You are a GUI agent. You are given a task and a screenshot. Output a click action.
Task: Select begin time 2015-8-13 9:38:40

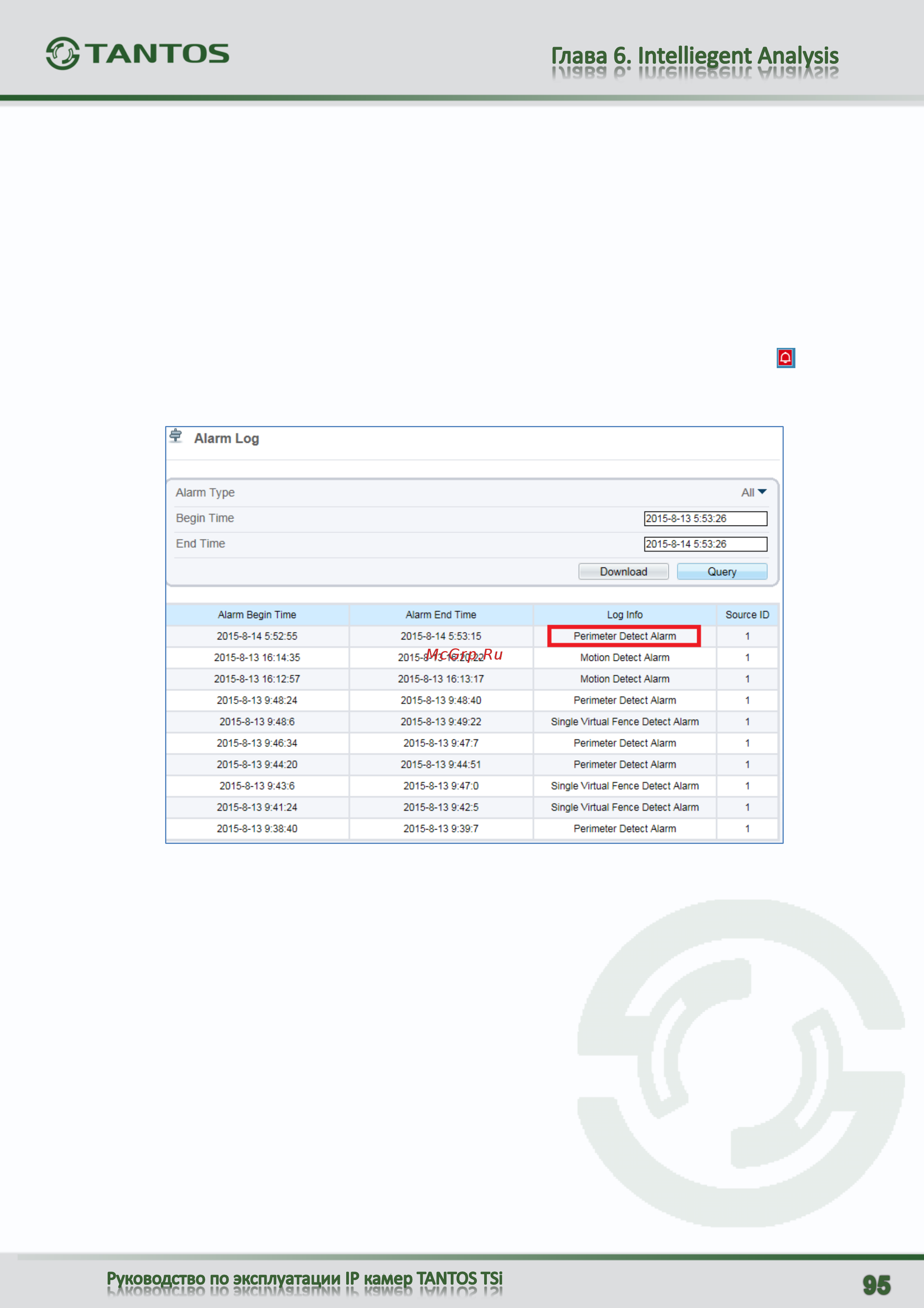257,829
